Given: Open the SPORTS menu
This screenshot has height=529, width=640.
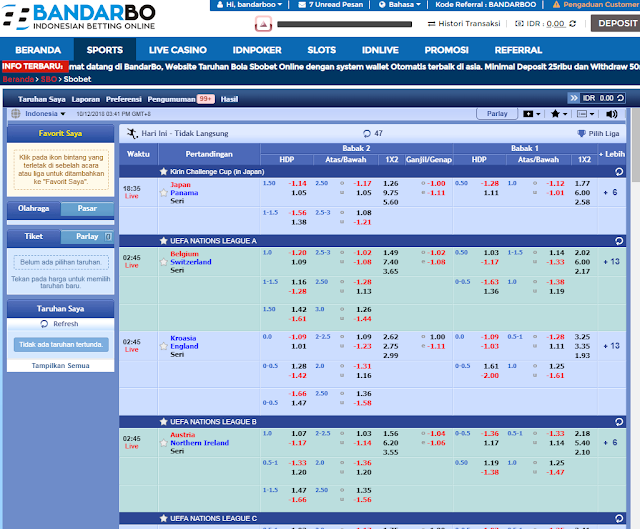Looking at the screenshot, I should [x=104, y=50].
